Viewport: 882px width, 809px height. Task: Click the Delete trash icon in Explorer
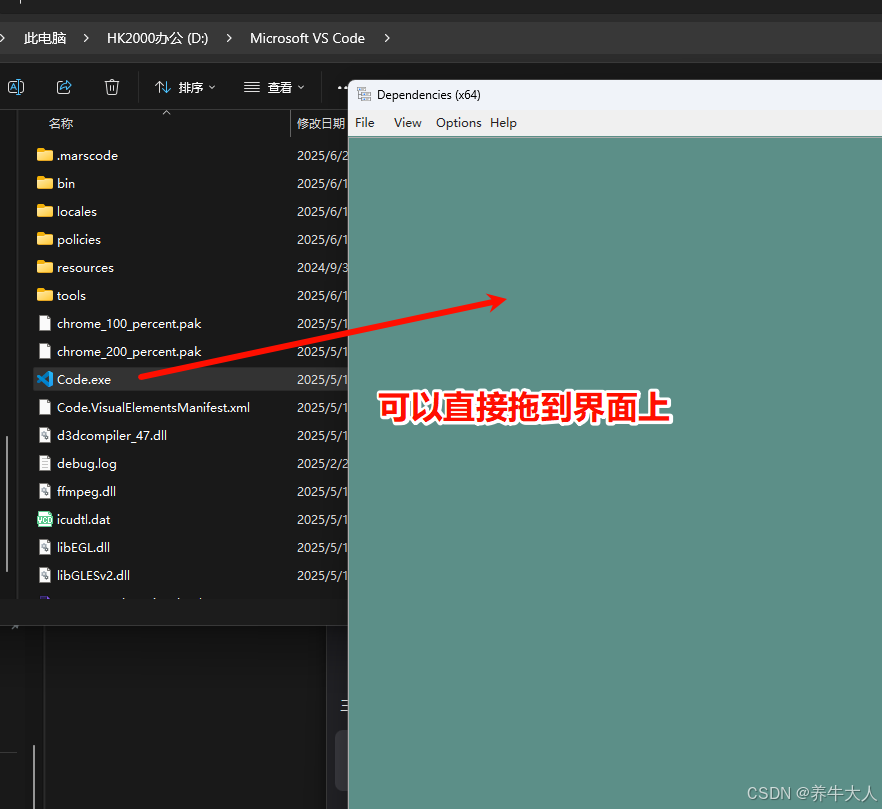pyautogui.click(x=112, y=87)
